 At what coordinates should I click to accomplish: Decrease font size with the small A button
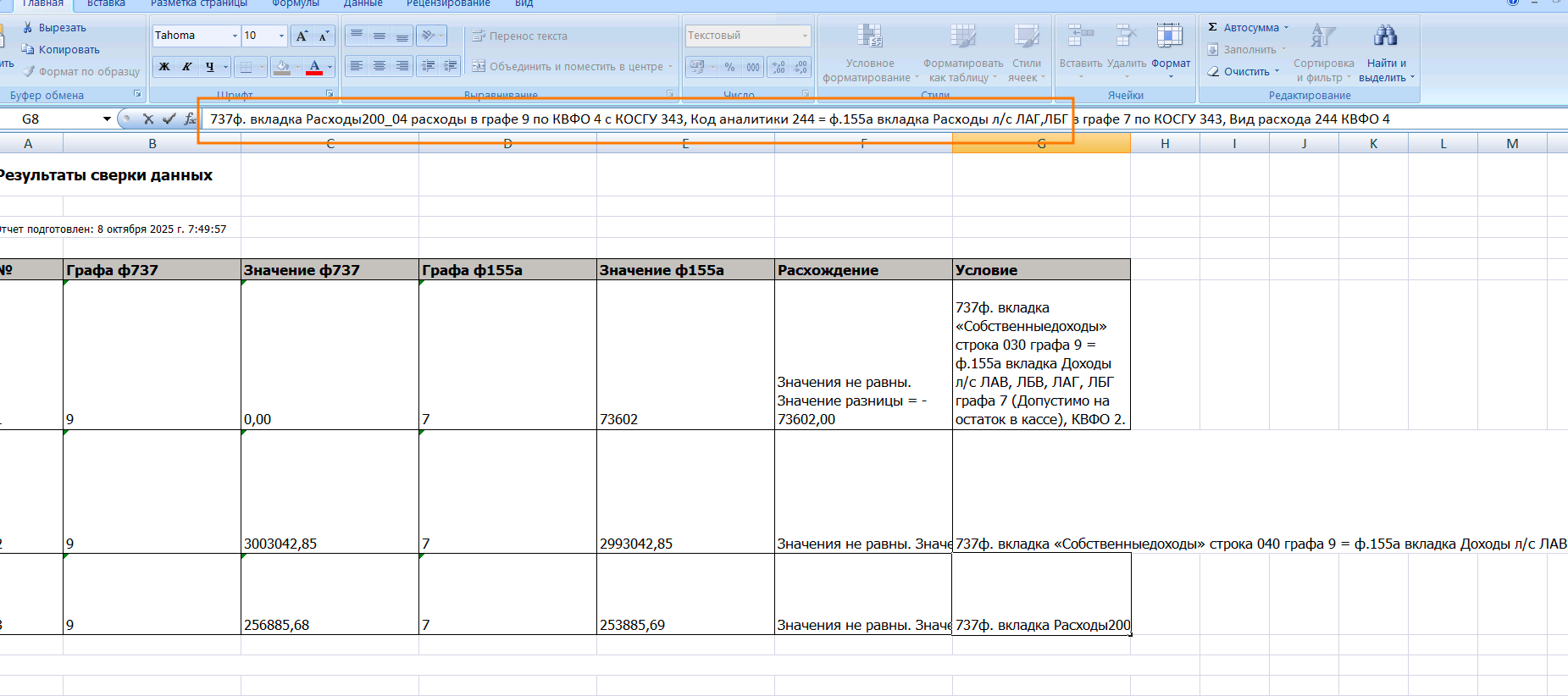tap(324, 36)
